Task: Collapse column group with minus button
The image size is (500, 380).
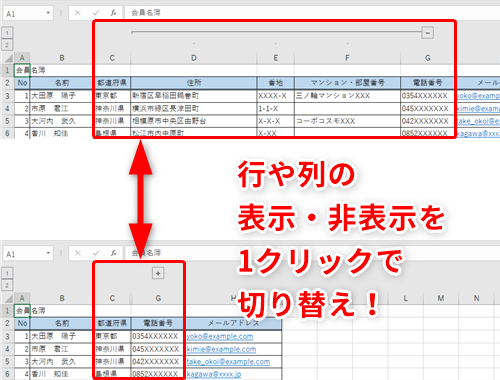Action: click(x=427, y=33)
